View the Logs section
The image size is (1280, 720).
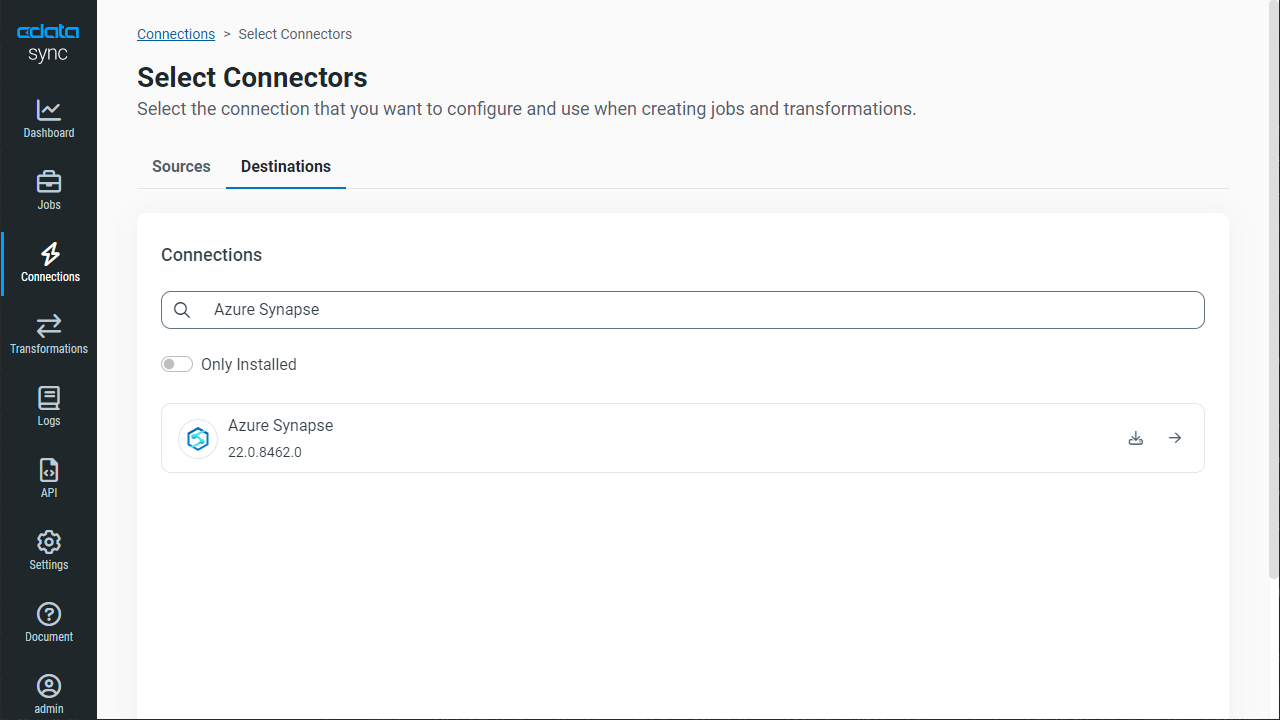pyautogui.click(x=48, y=407)
